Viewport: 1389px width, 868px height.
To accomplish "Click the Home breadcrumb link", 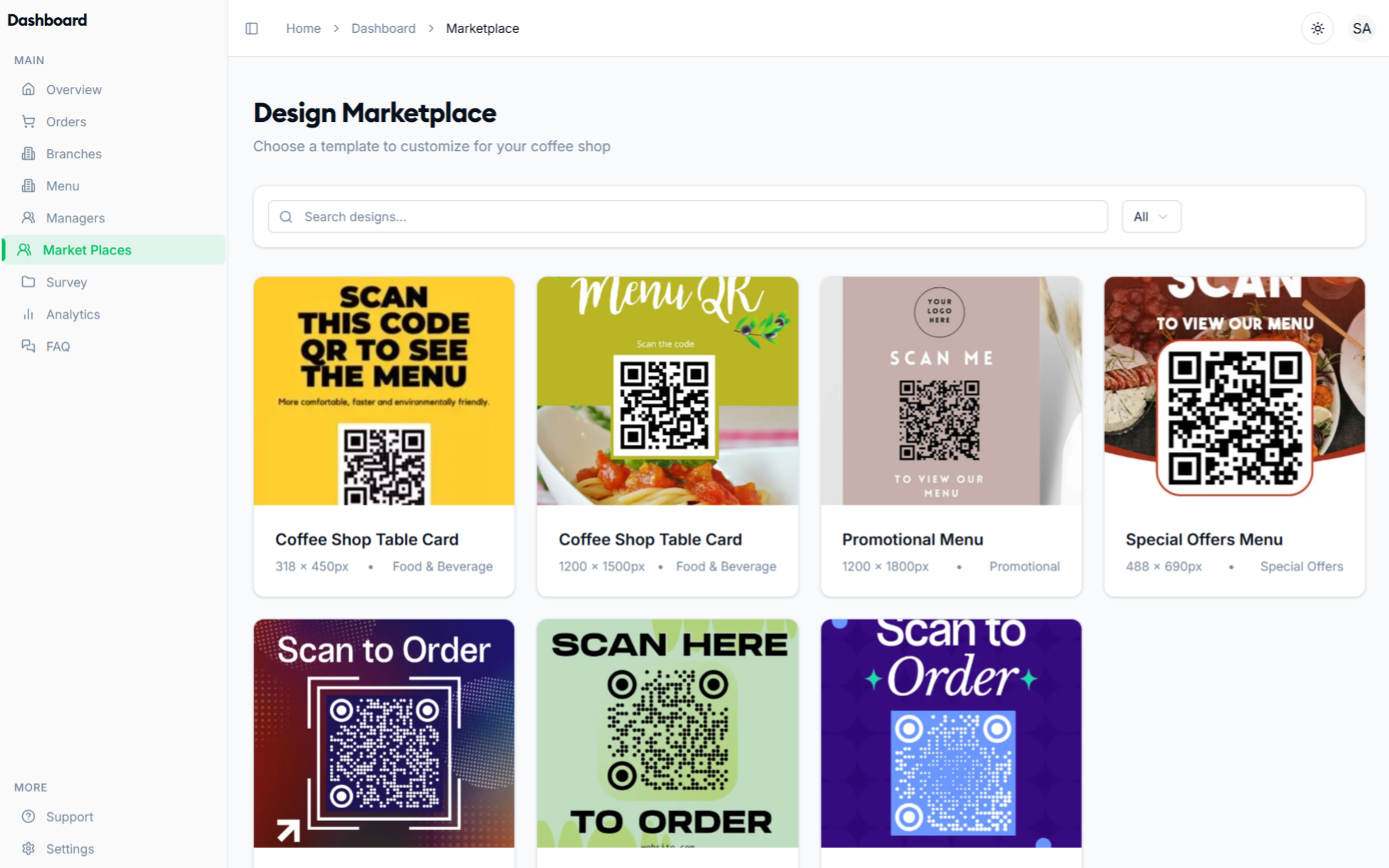I will pyautogui.click(x=303, y=29).
